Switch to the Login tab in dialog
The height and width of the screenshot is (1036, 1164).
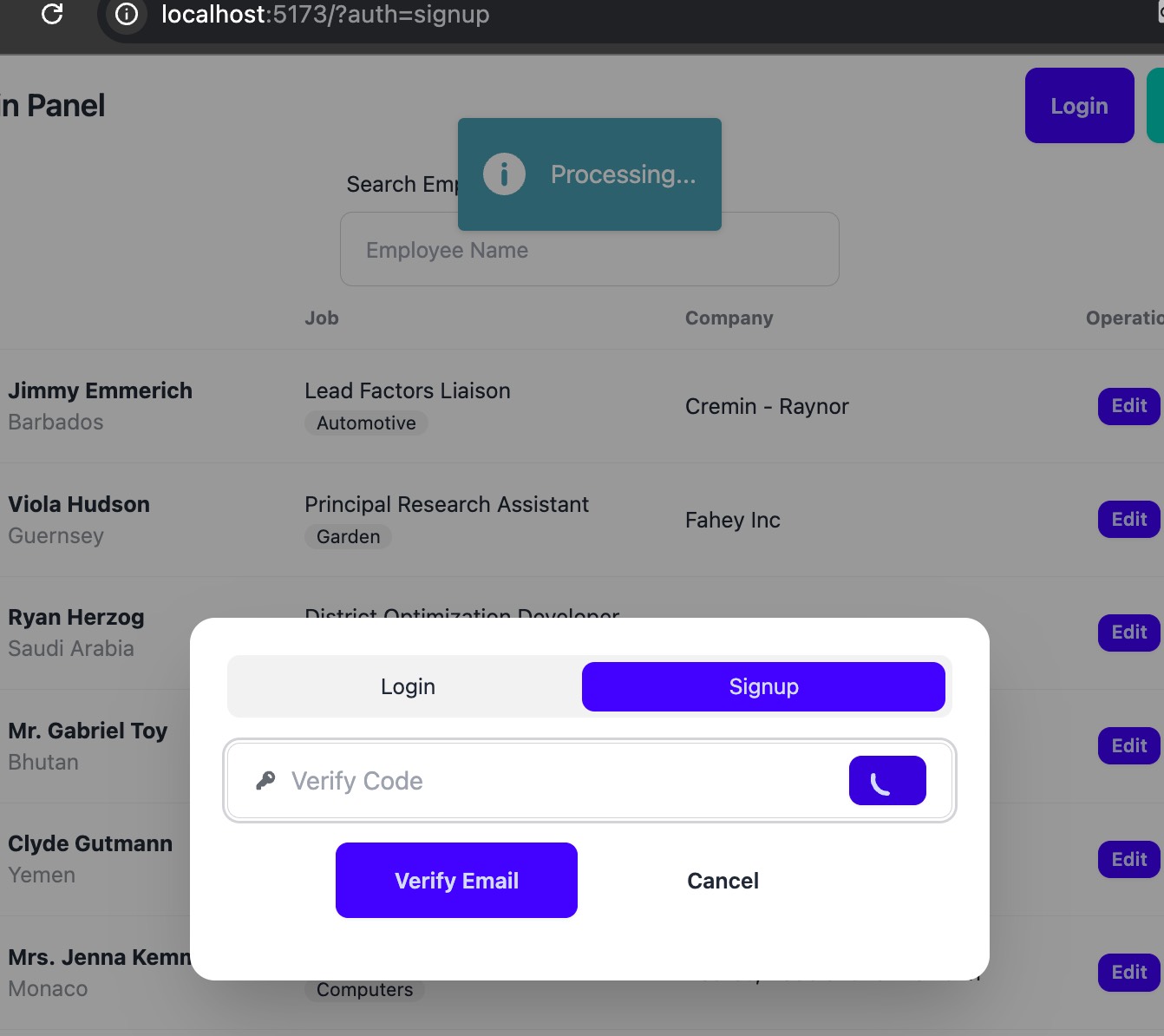(x=408, y=686)
